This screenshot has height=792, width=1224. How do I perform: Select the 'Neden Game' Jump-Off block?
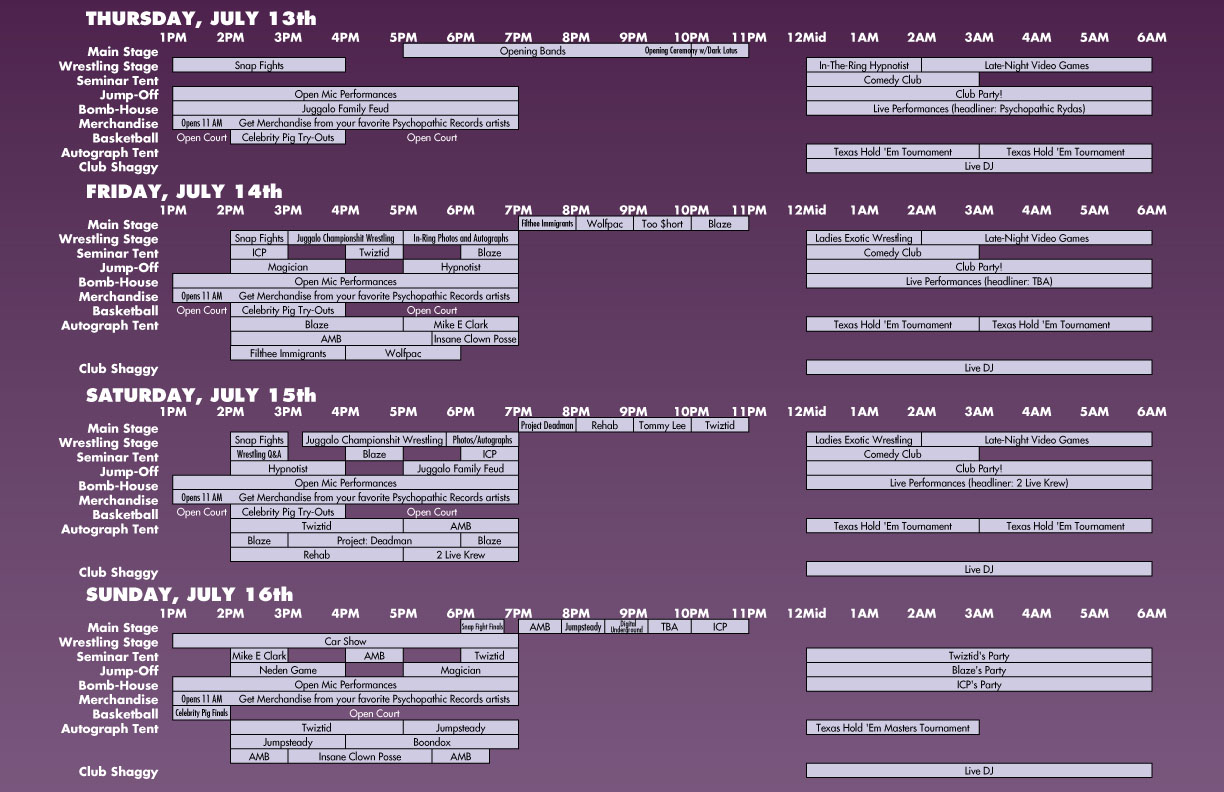pyautogui.click(x=288, y=670)
